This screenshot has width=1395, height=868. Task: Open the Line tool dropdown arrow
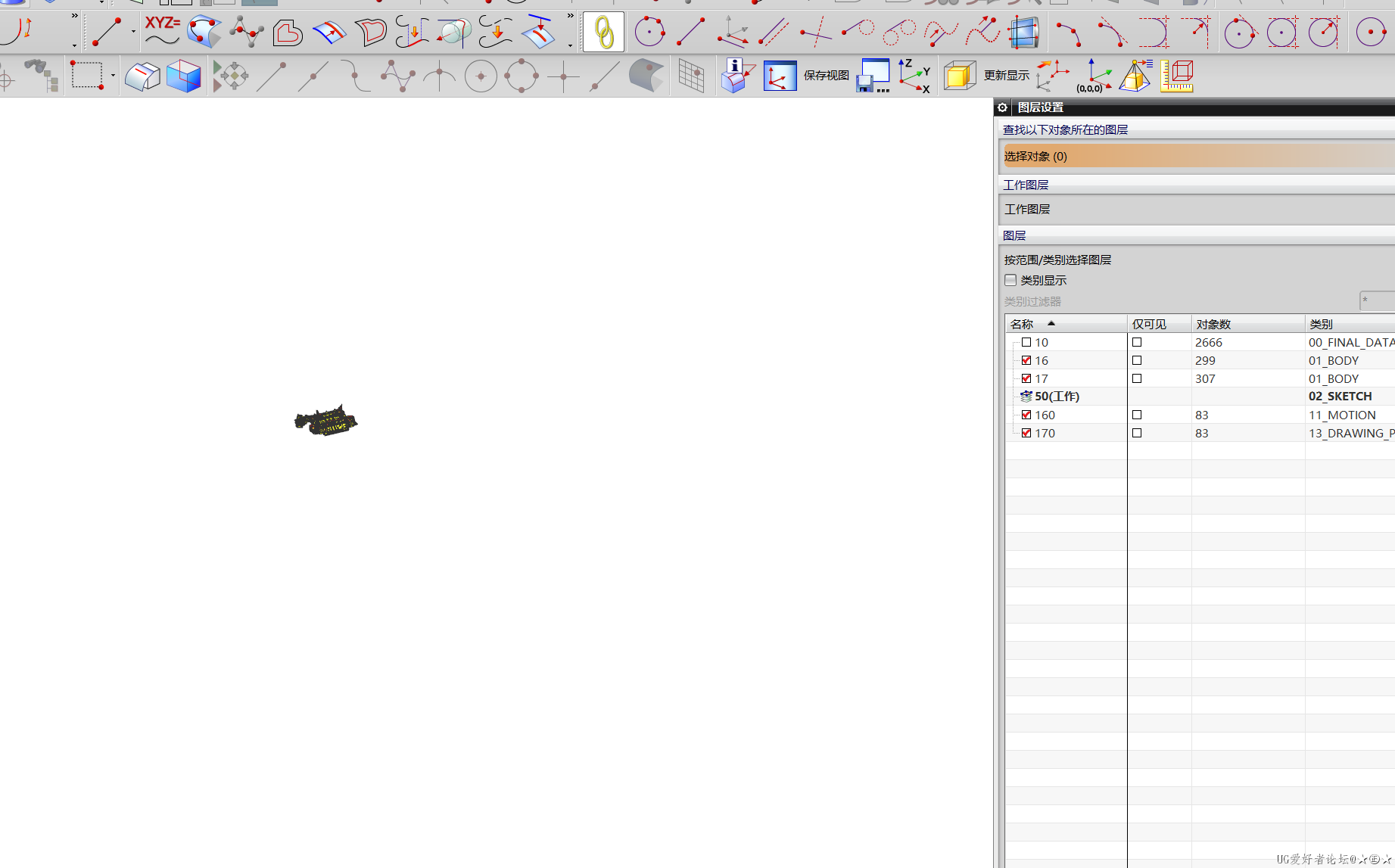click(133, 32)
